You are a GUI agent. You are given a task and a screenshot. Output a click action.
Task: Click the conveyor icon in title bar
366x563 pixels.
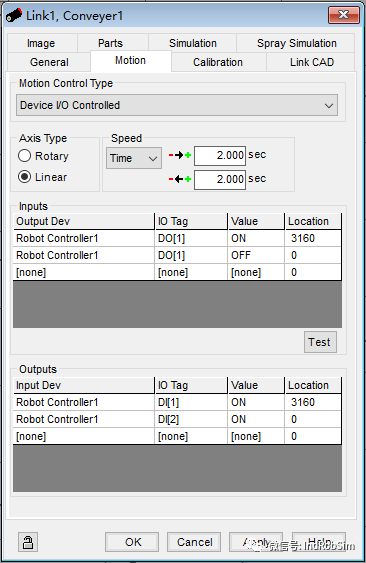tap(14, 15)
